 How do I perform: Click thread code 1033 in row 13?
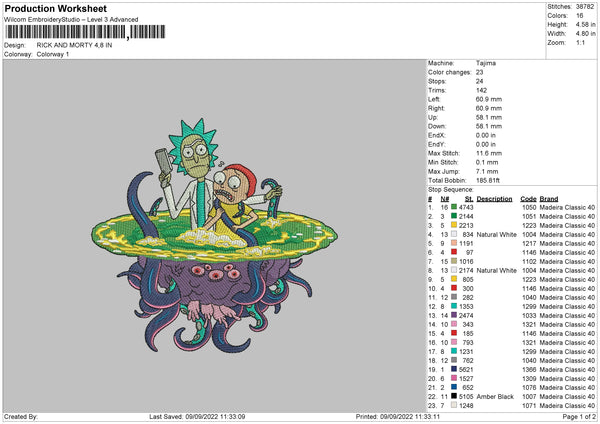click(529, 315)
